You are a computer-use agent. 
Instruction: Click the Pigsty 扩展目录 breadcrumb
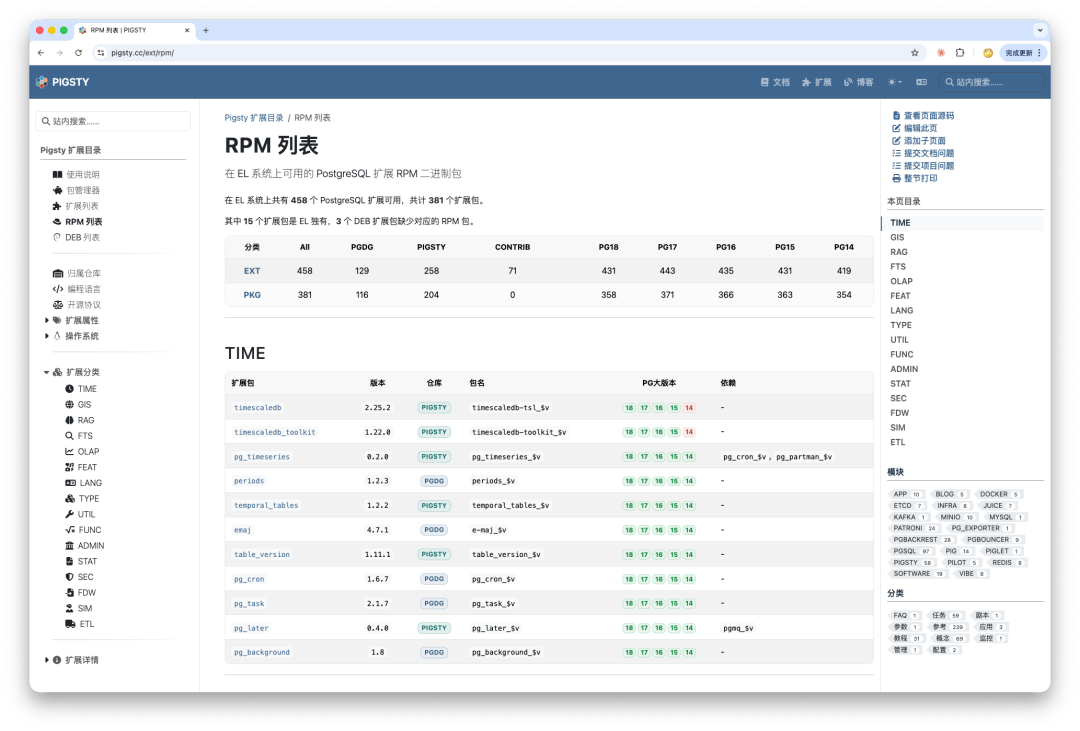point(253,118)
